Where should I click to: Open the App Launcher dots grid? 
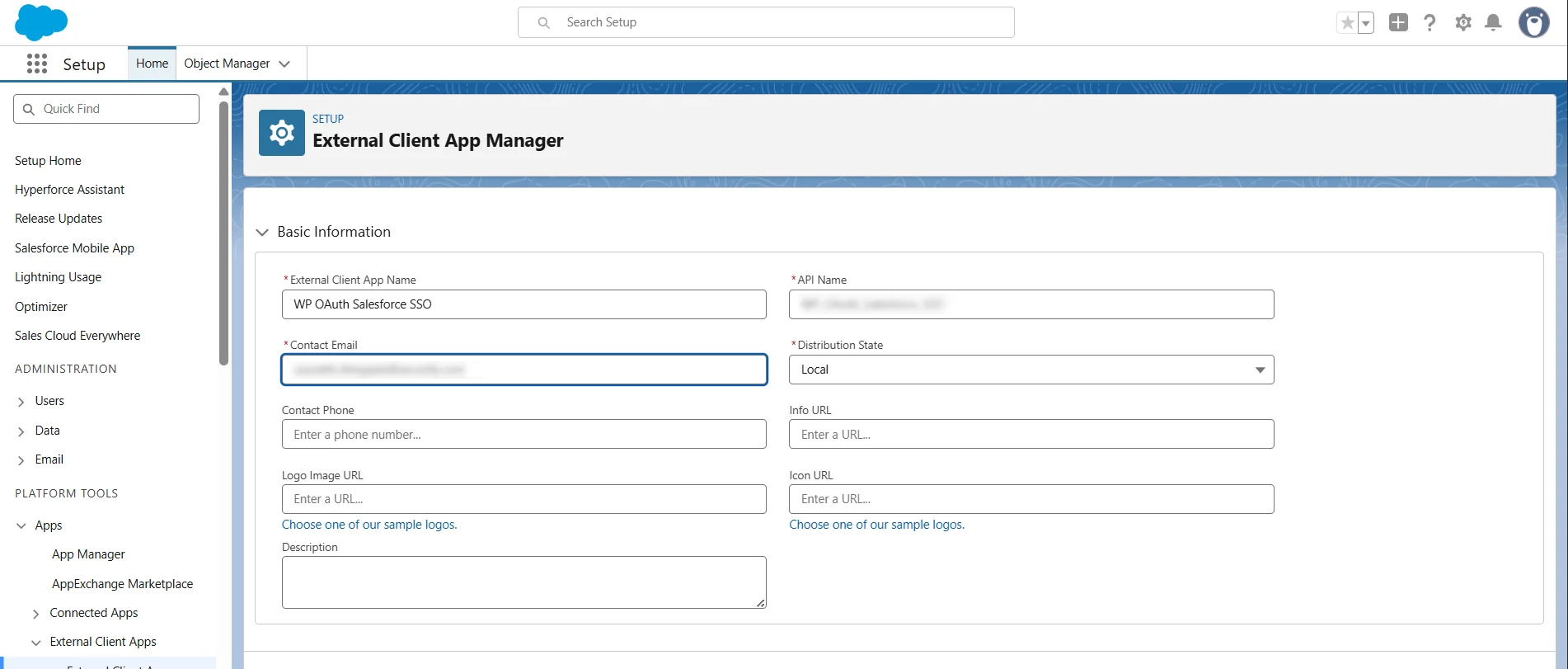coord(36,64)
